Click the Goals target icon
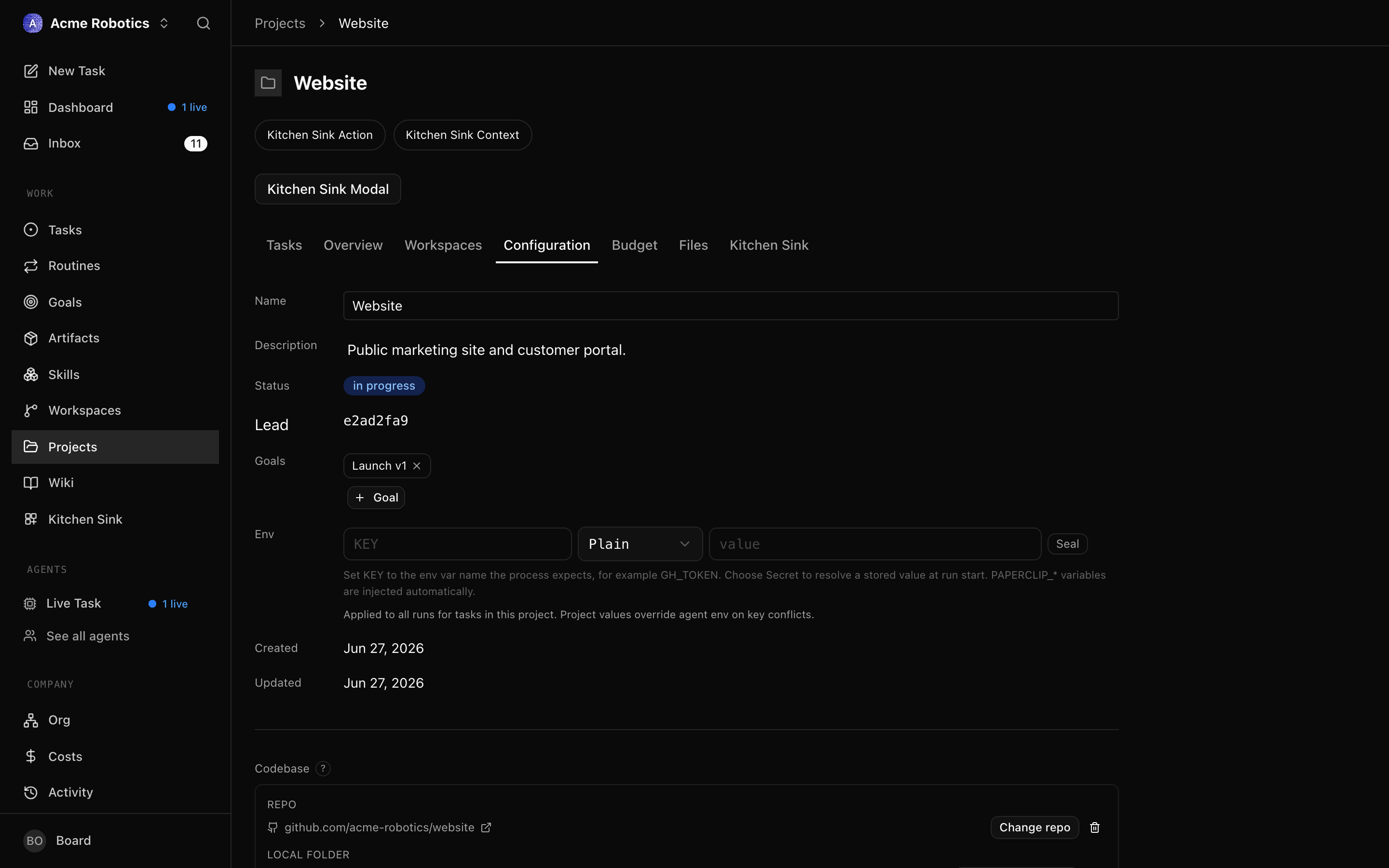Screen dimensions: 1389x868 (31, 302)
